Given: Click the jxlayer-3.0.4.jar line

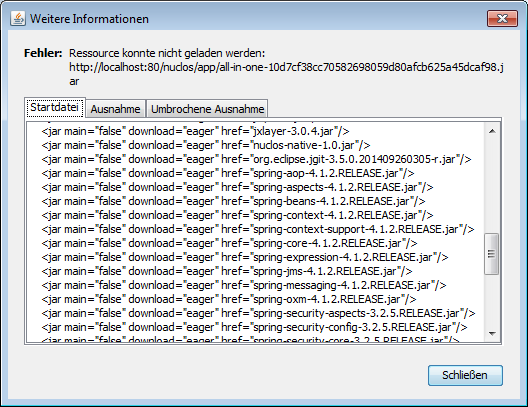Looking at the screenshot, I should point(195,131).
